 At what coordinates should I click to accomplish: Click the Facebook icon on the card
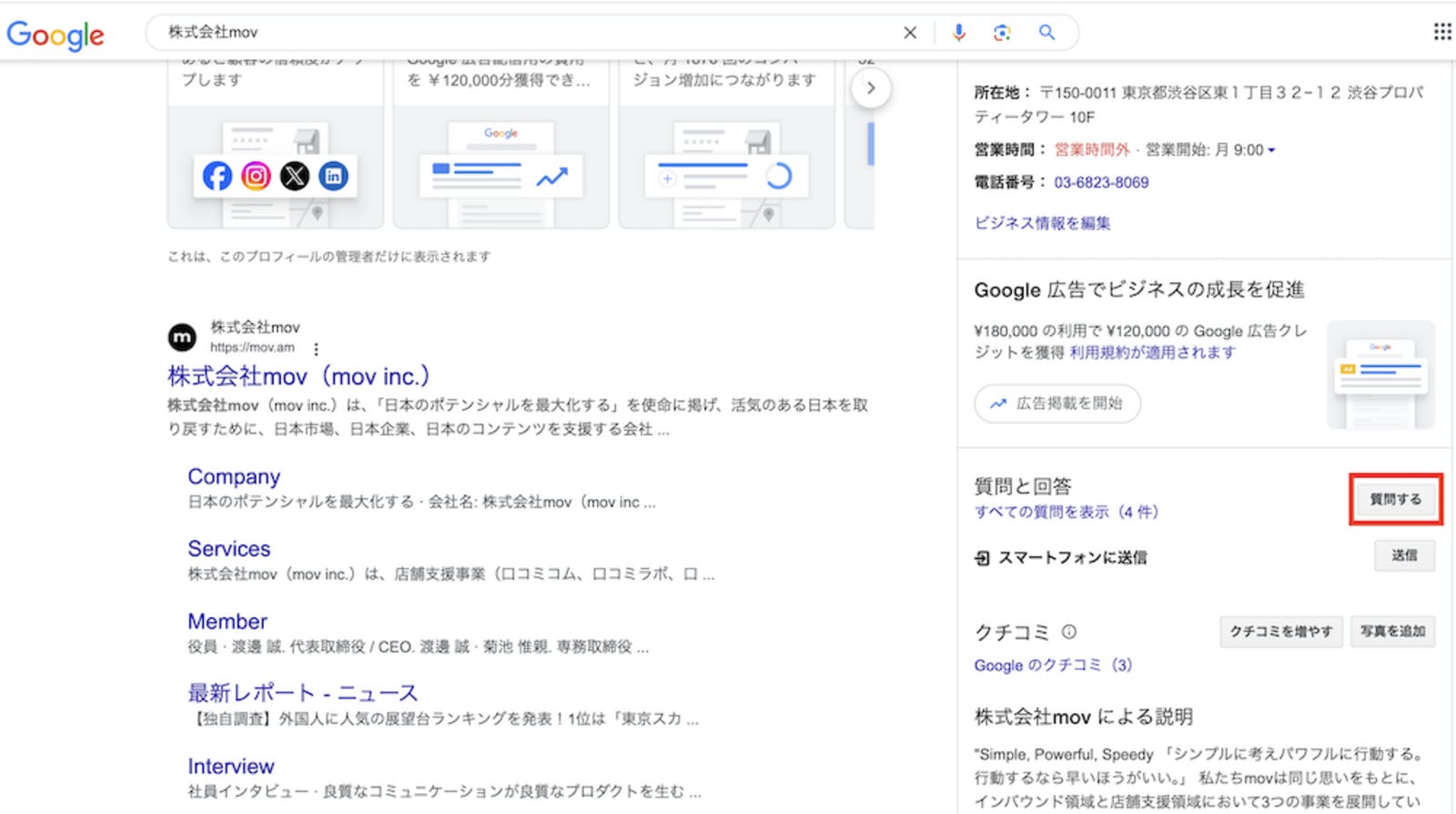(217, 176)
